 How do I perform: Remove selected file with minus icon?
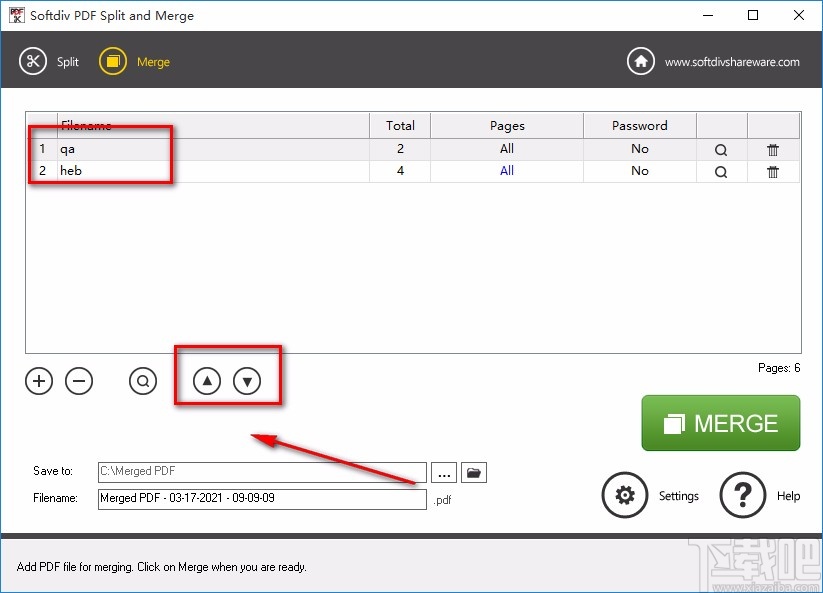pos(79,381)
